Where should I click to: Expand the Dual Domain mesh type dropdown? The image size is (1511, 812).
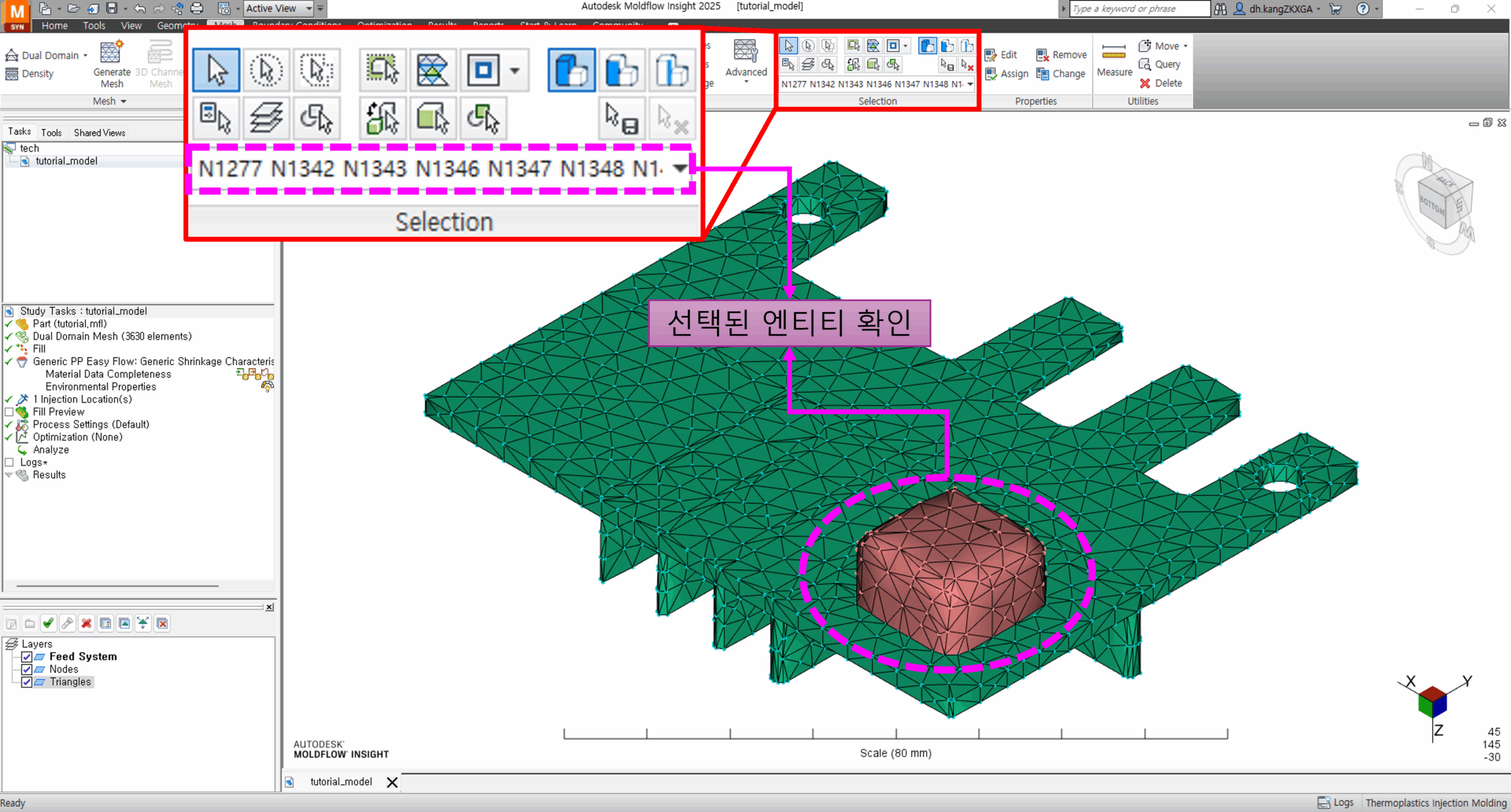click(x=86, y=55)
